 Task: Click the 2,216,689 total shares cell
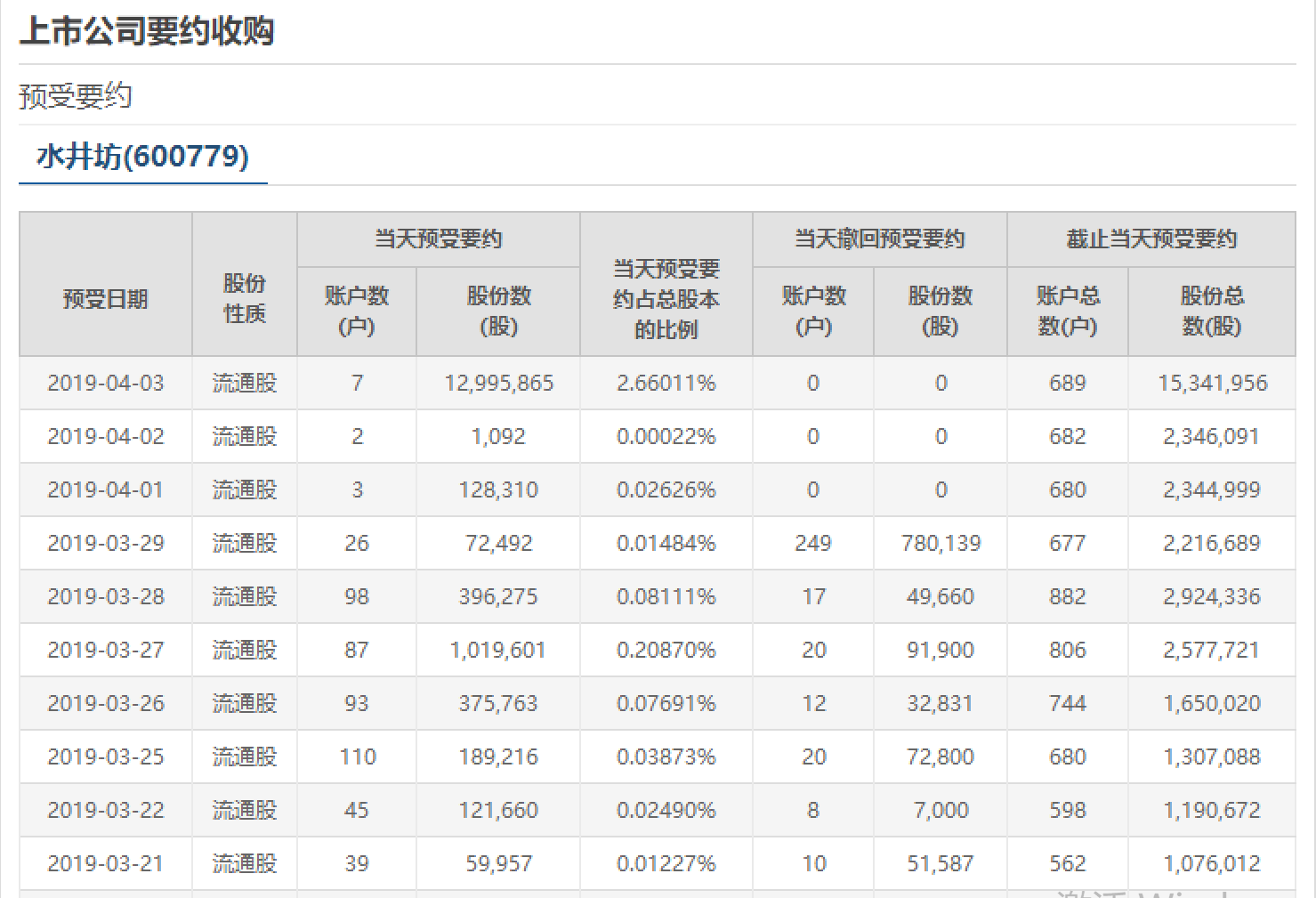[1212, 544]
